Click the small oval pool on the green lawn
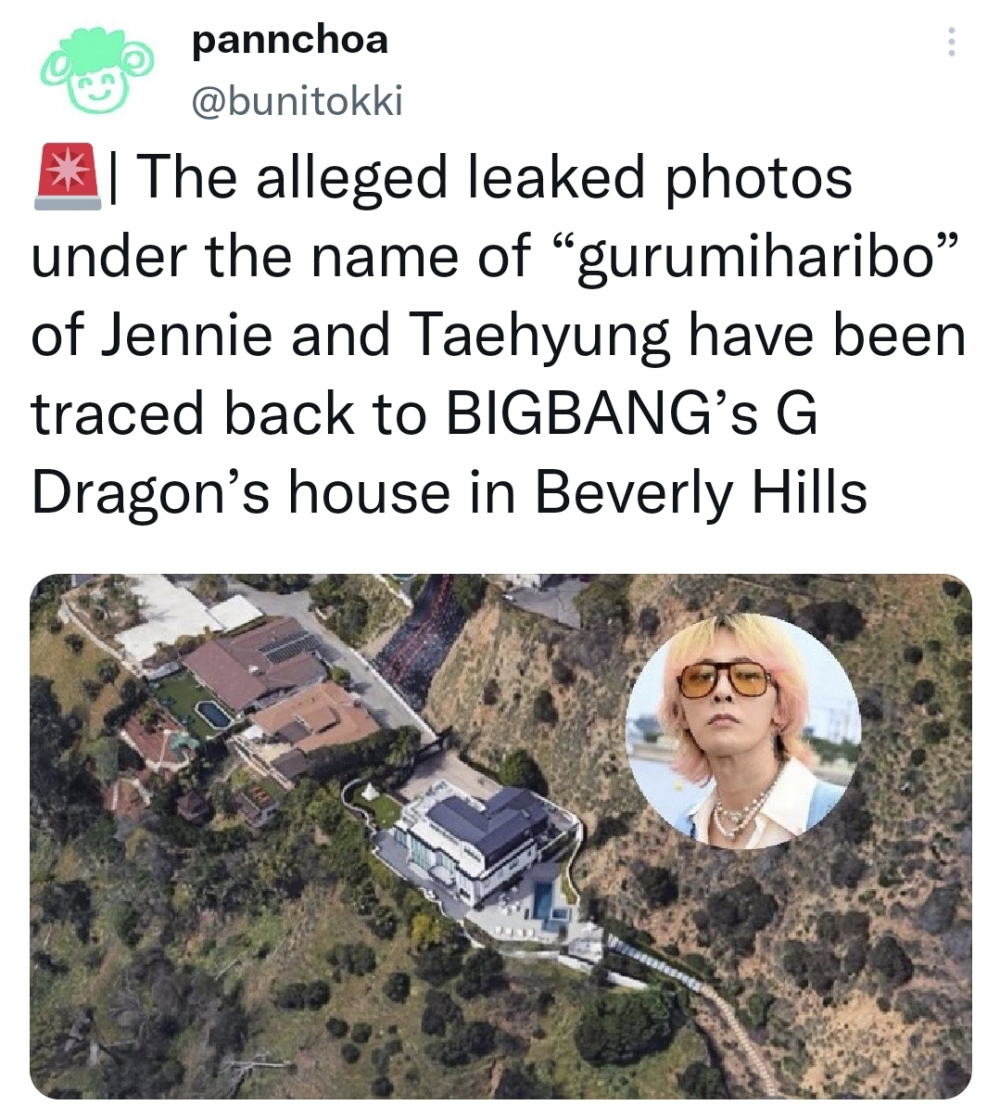 pyautogui.click(x=212, y=714)
